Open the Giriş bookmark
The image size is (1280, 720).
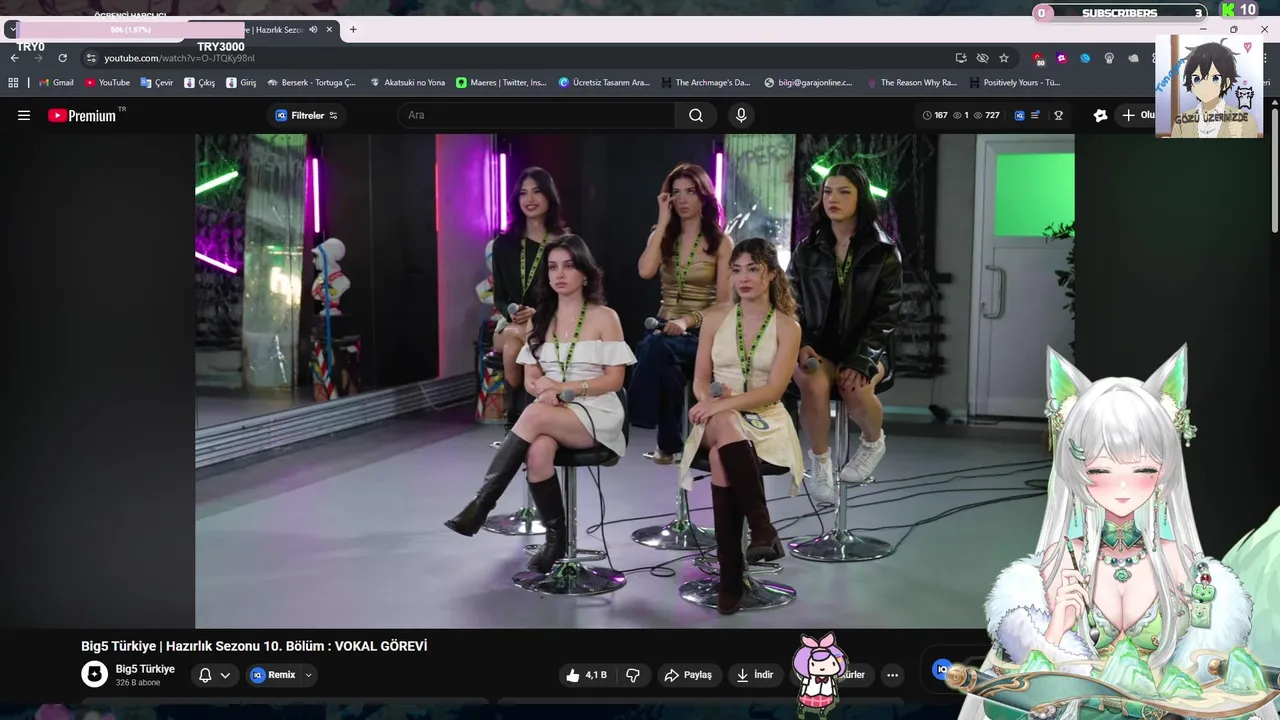coord(241,83)
